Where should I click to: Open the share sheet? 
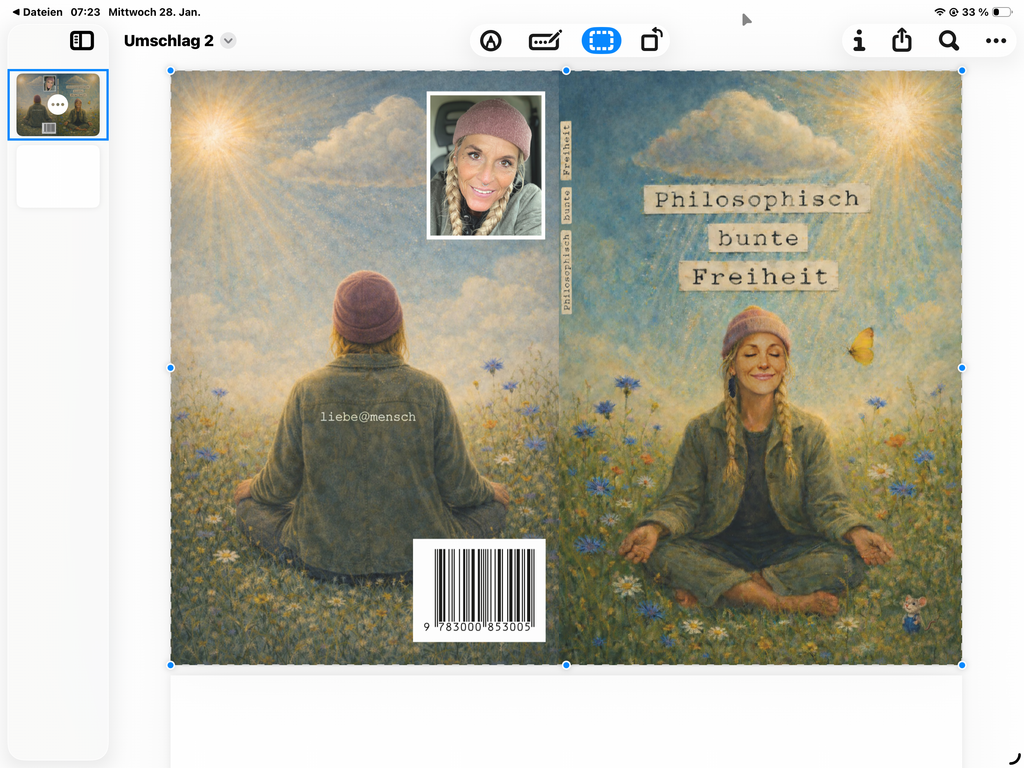902,41
